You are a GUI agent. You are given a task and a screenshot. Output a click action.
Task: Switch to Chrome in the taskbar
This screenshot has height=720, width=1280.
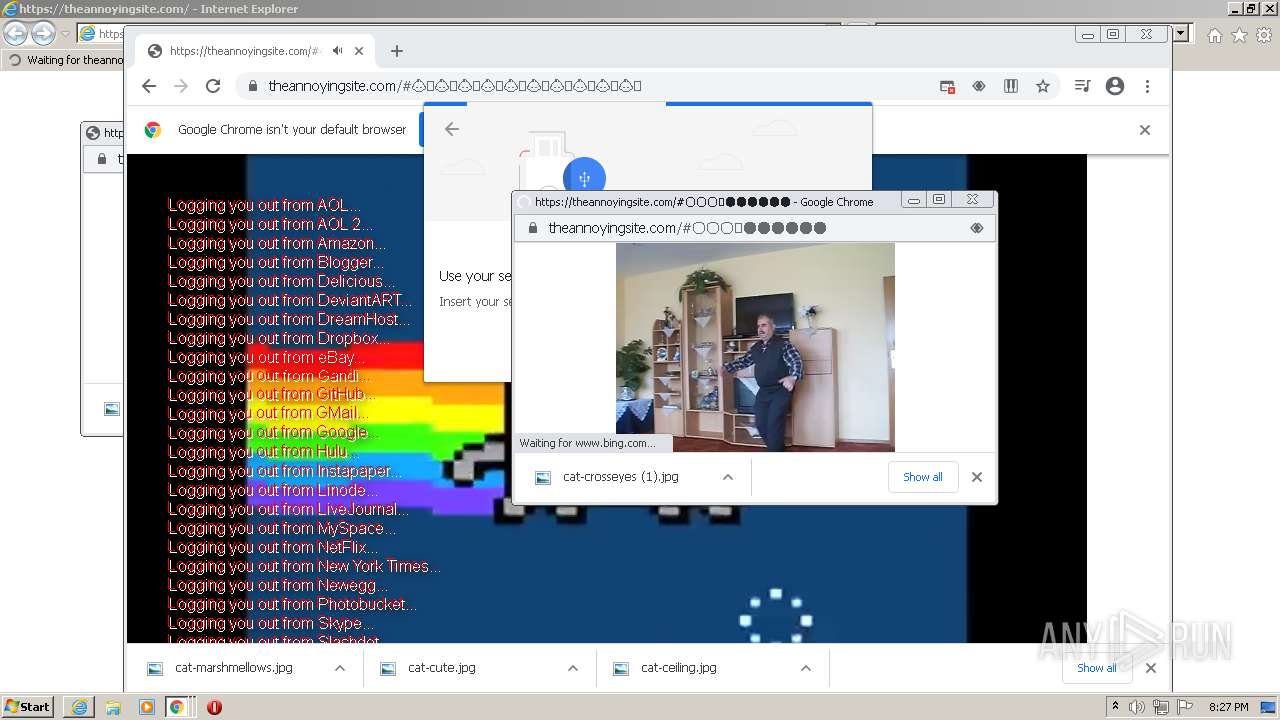tap(177, 707)
